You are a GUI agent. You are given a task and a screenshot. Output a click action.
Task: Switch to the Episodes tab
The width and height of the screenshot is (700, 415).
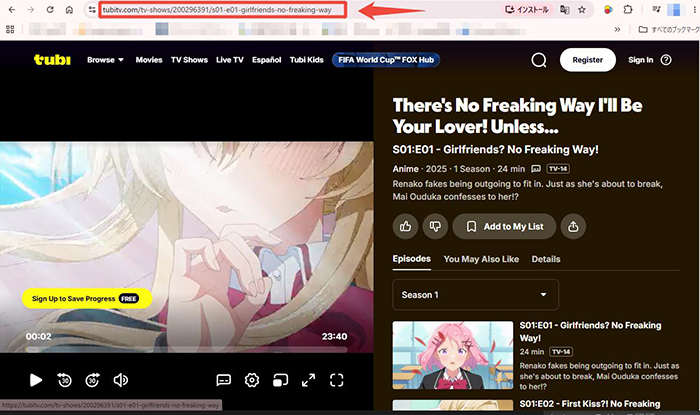tap(412, 259)
